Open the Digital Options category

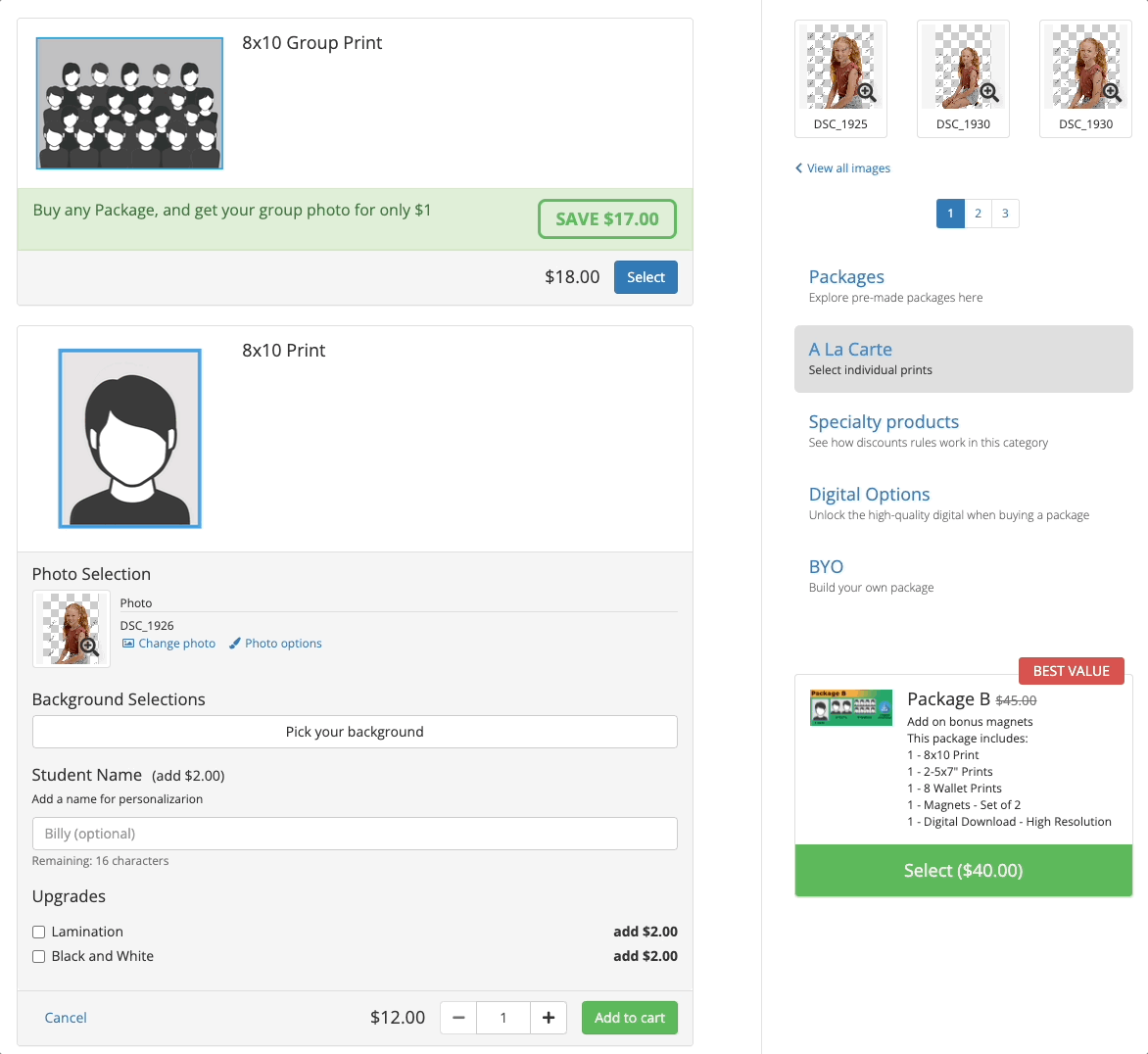click(869, 494)
